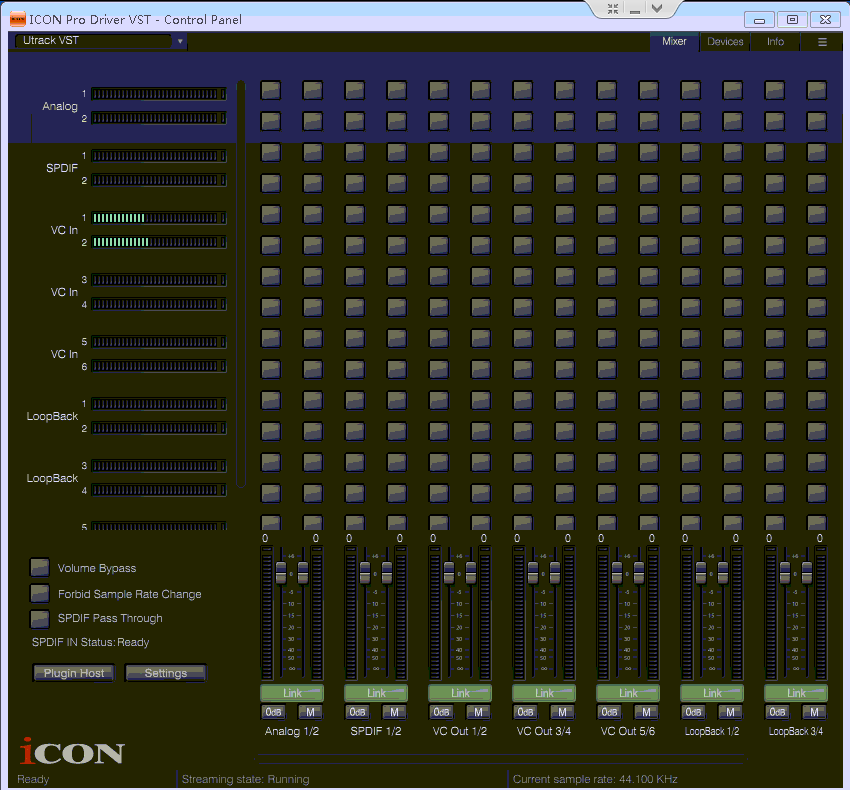Mute the VC Out 3/4 output
This screenshot has height=790, width=850.
pos(563,712)
